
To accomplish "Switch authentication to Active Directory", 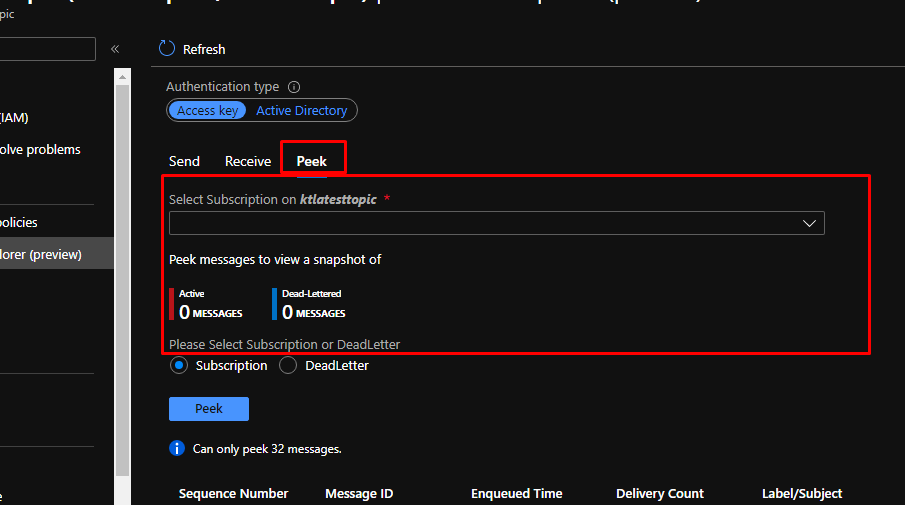I will 301,111.
